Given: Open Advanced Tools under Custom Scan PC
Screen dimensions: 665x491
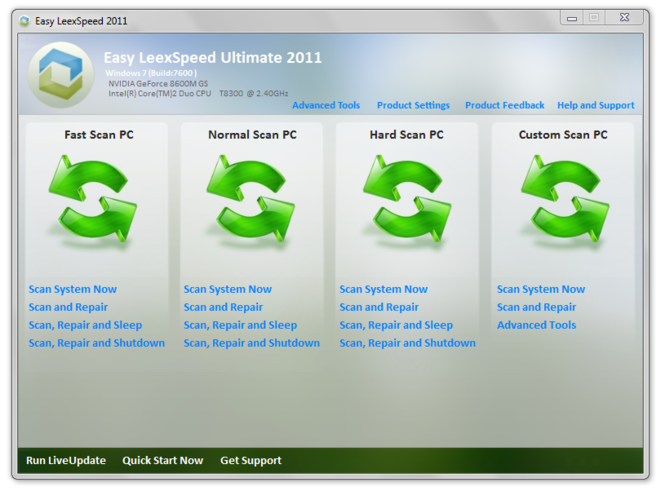Looking at the screenshot, I should [x=536, y=325].
